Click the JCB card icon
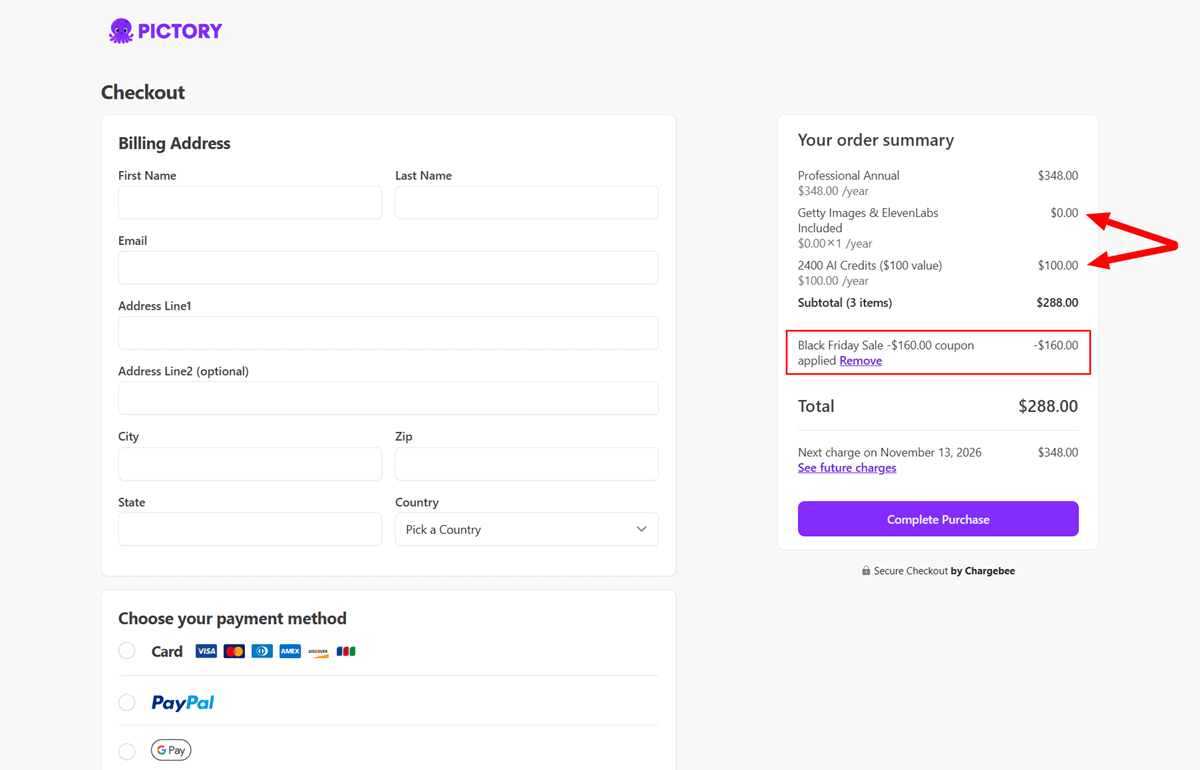The width and height of the screenshot is (1200, 770). tap(346, 651)
